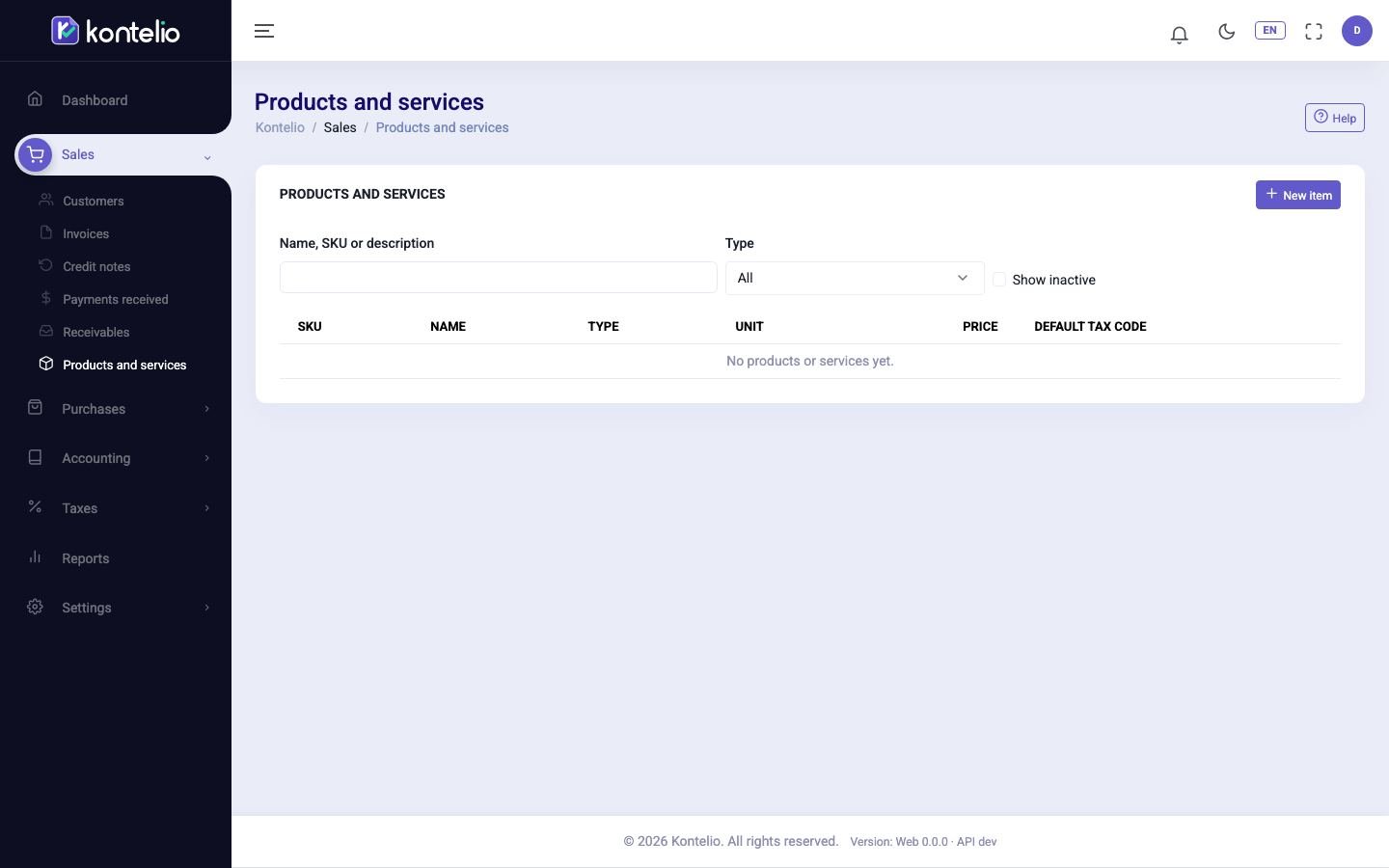
Task: Open the Help button
Action: (1335, 118)
